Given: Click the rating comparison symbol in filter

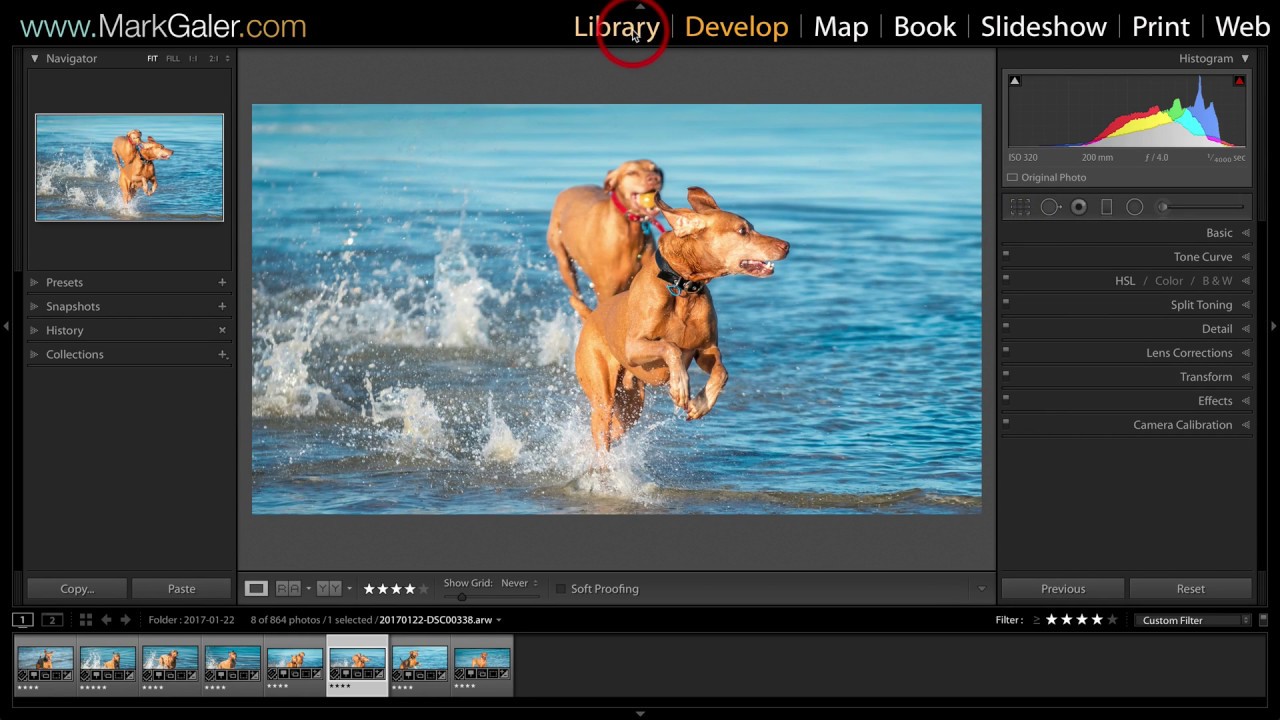Looking at the screenshot, I should (x=1036, y=620).
